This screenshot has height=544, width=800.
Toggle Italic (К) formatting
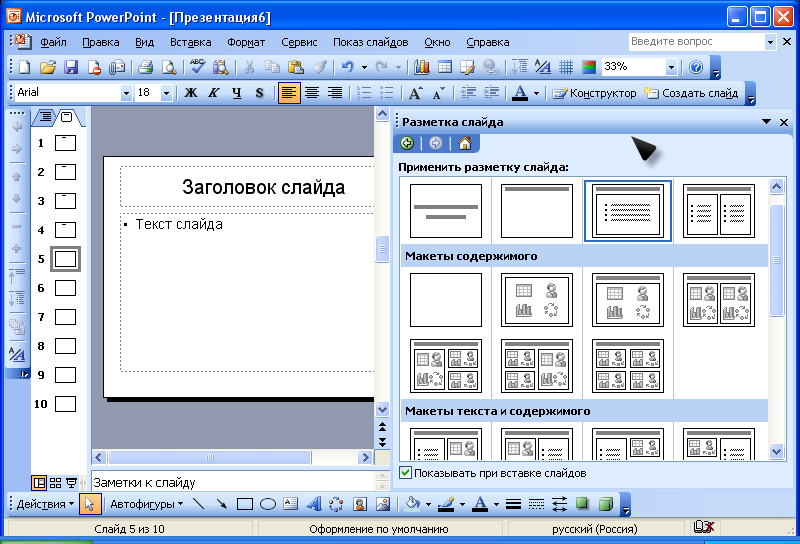point(213,93)
